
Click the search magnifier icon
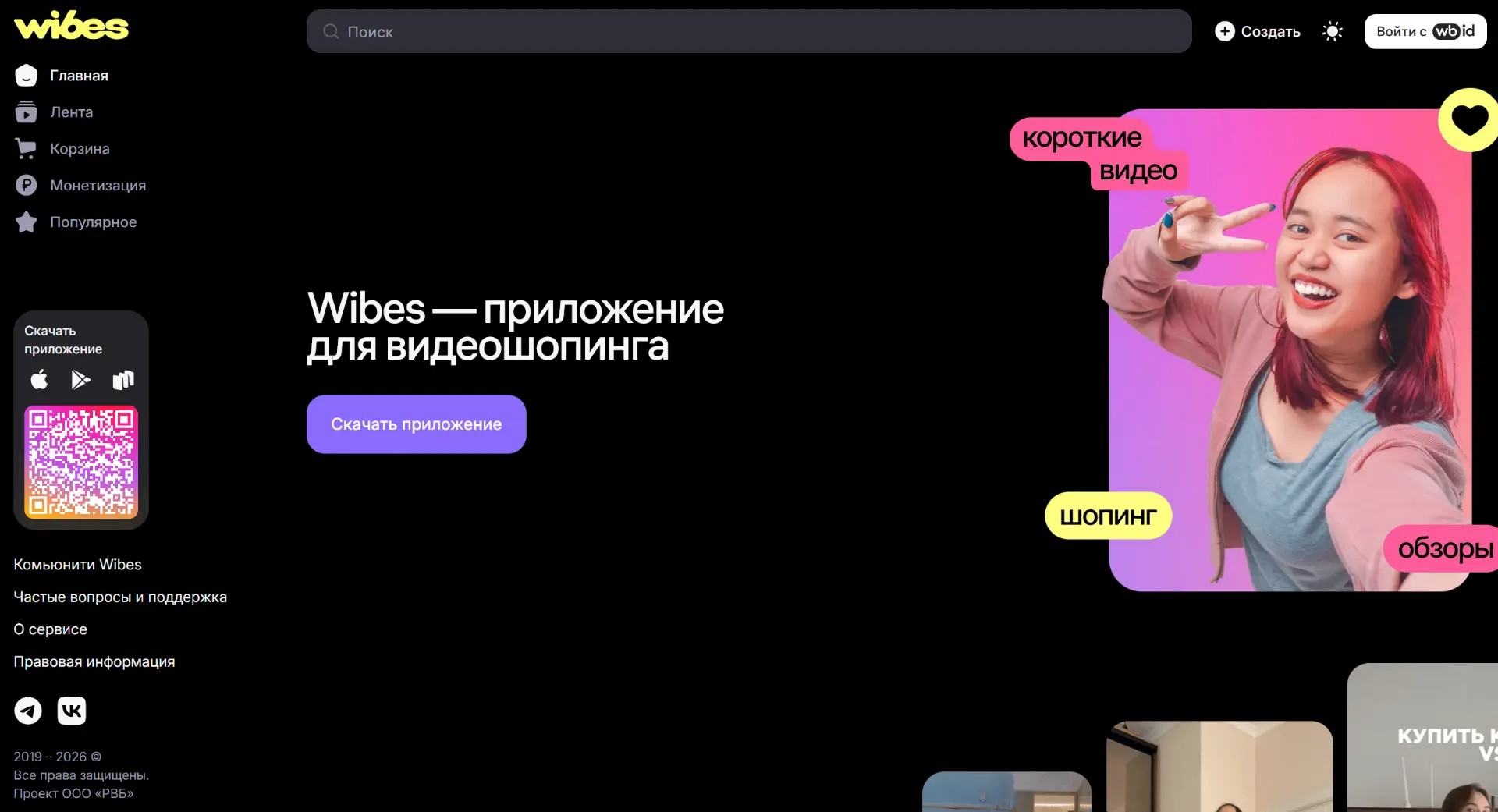[x=331, y=31]
